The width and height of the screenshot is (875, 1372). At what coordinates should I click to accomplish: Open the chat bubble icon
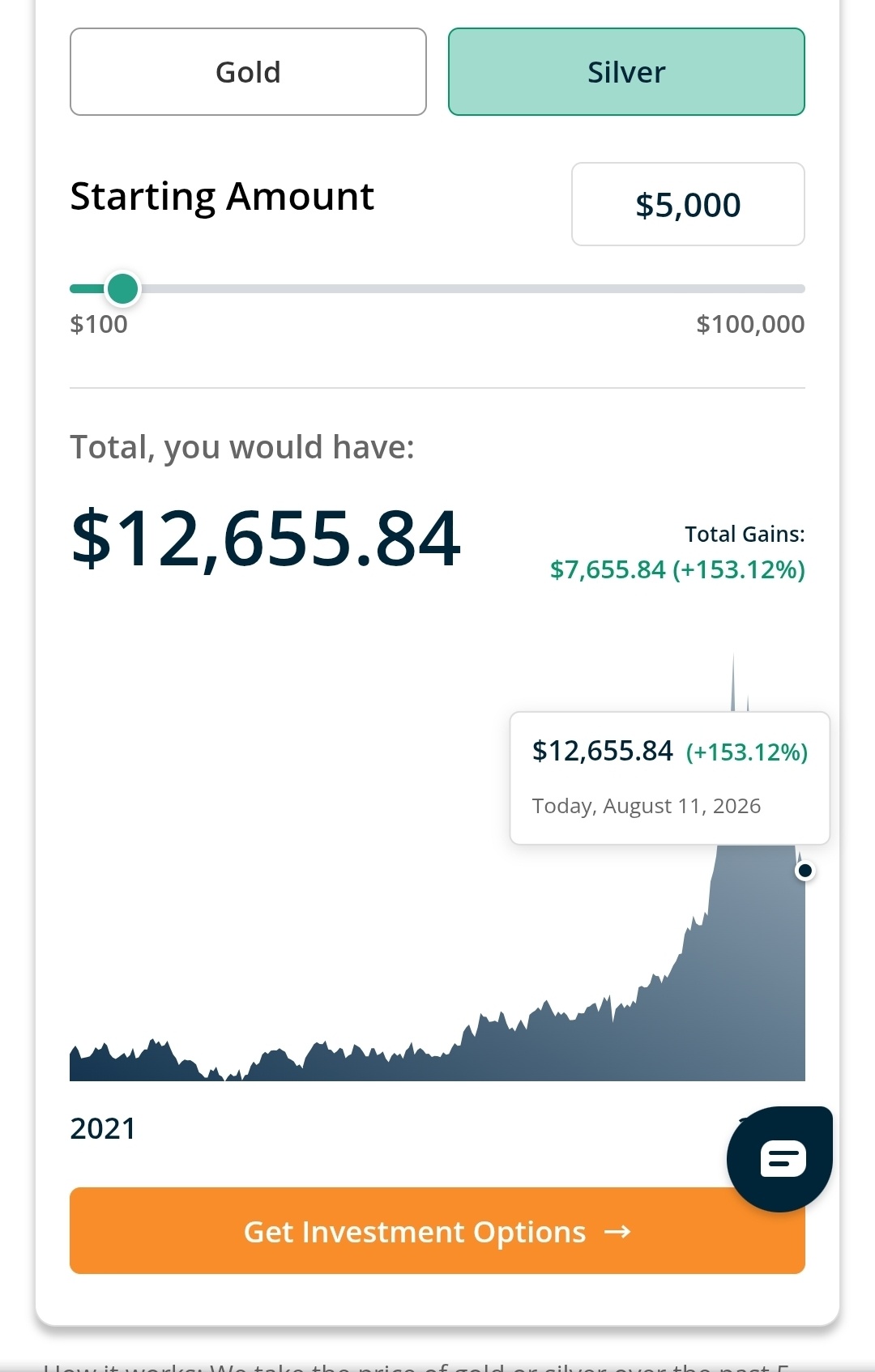[x=780, y=1159]
